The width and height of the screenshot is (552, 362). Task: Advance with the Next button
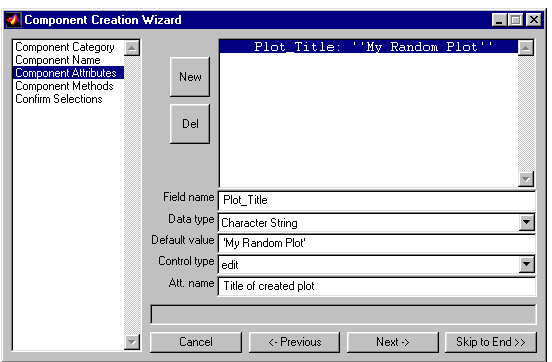[x=393, y=342]
